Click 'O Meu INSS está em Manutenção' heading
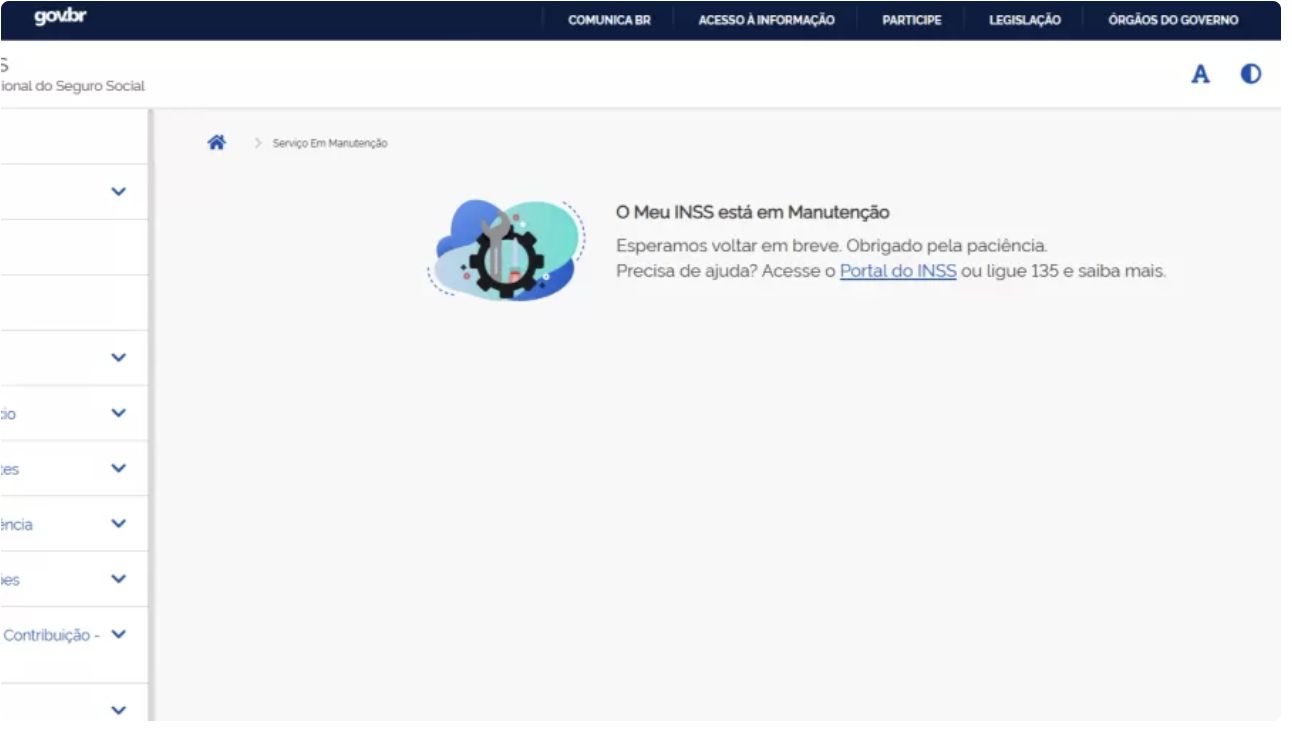Screen dimensions: 1292x744 752,213
